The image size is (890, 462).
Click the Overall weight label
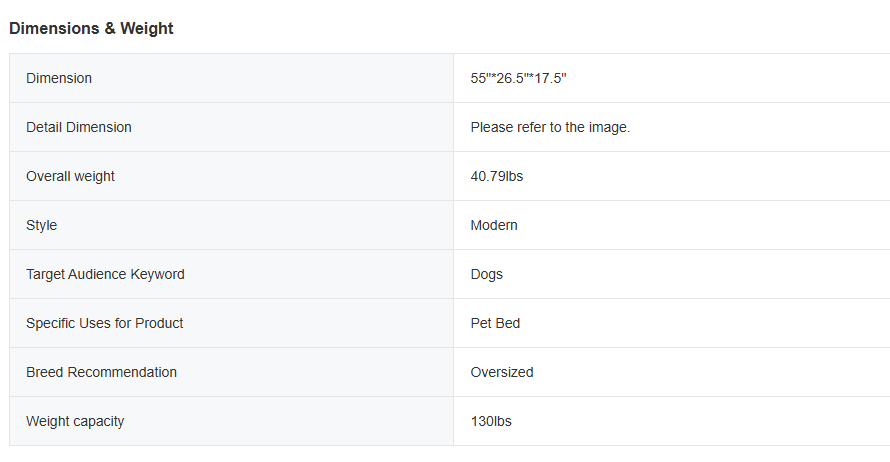(70, 176)
